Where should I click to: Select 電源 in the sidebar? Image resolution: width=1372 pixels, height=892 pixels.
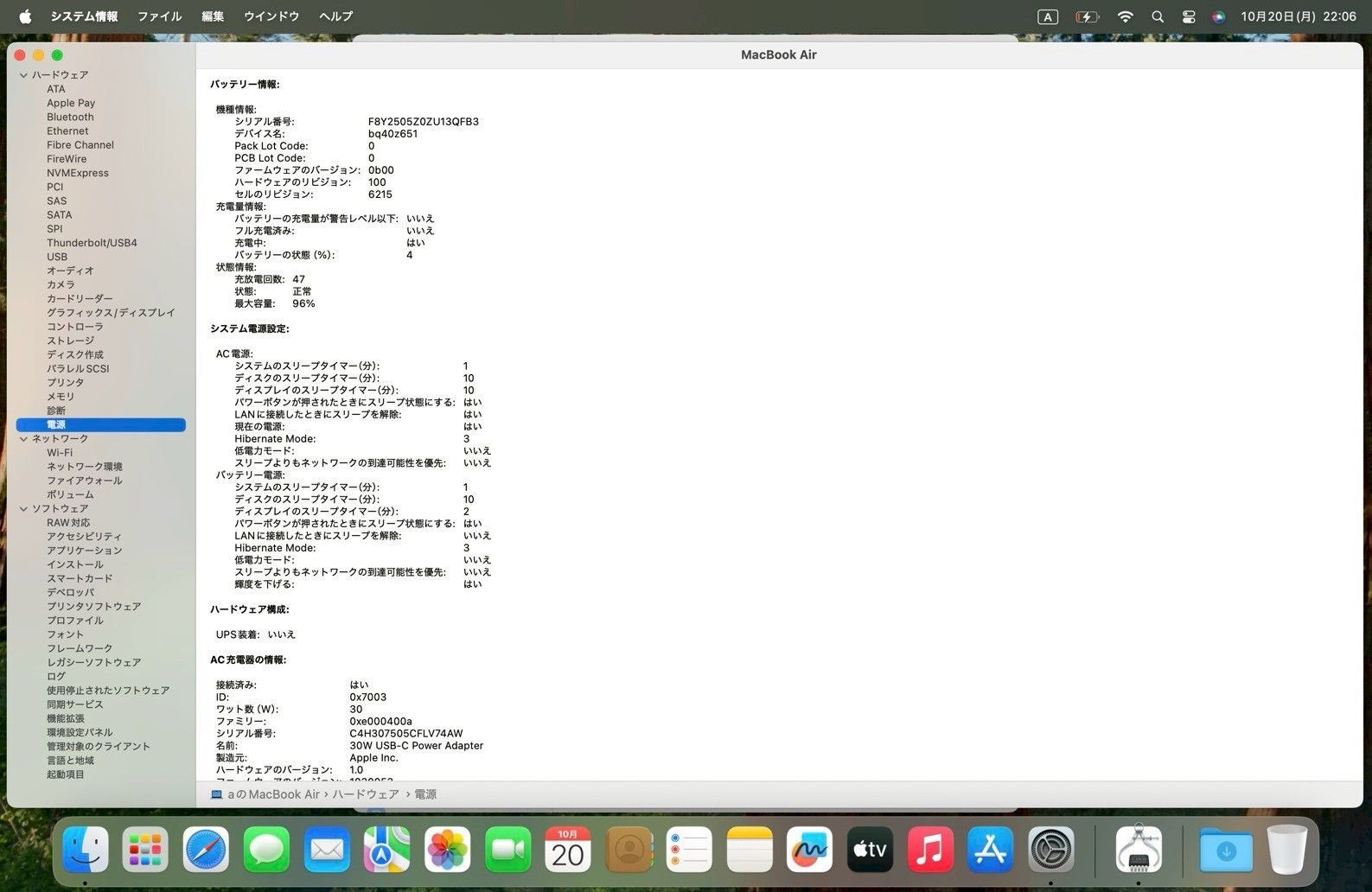coord(100,424)
